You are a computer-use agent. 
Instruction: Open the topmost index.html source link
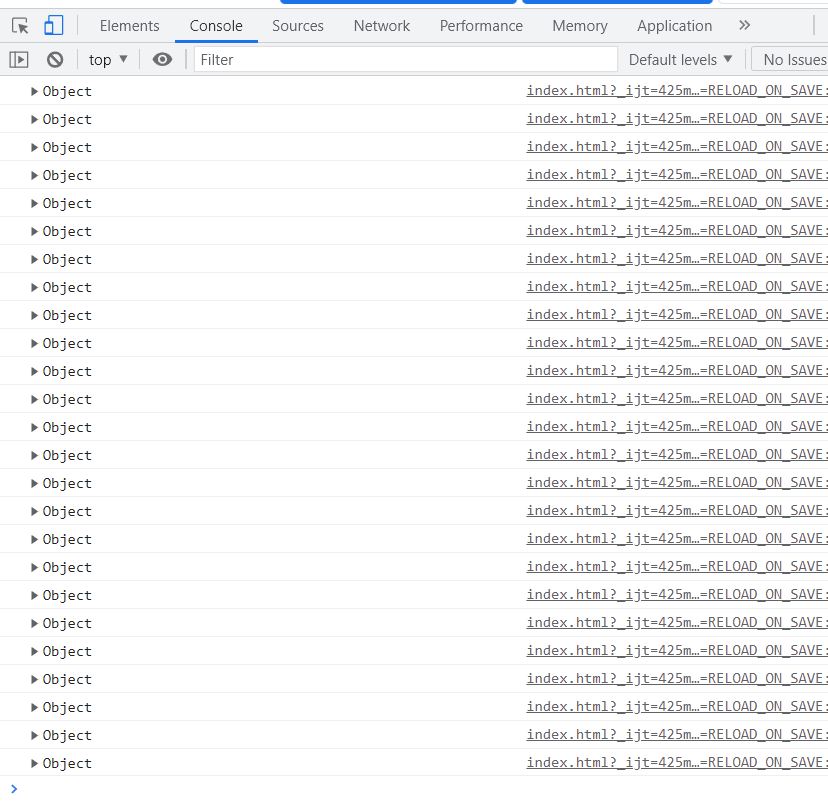tap(677, 91)
